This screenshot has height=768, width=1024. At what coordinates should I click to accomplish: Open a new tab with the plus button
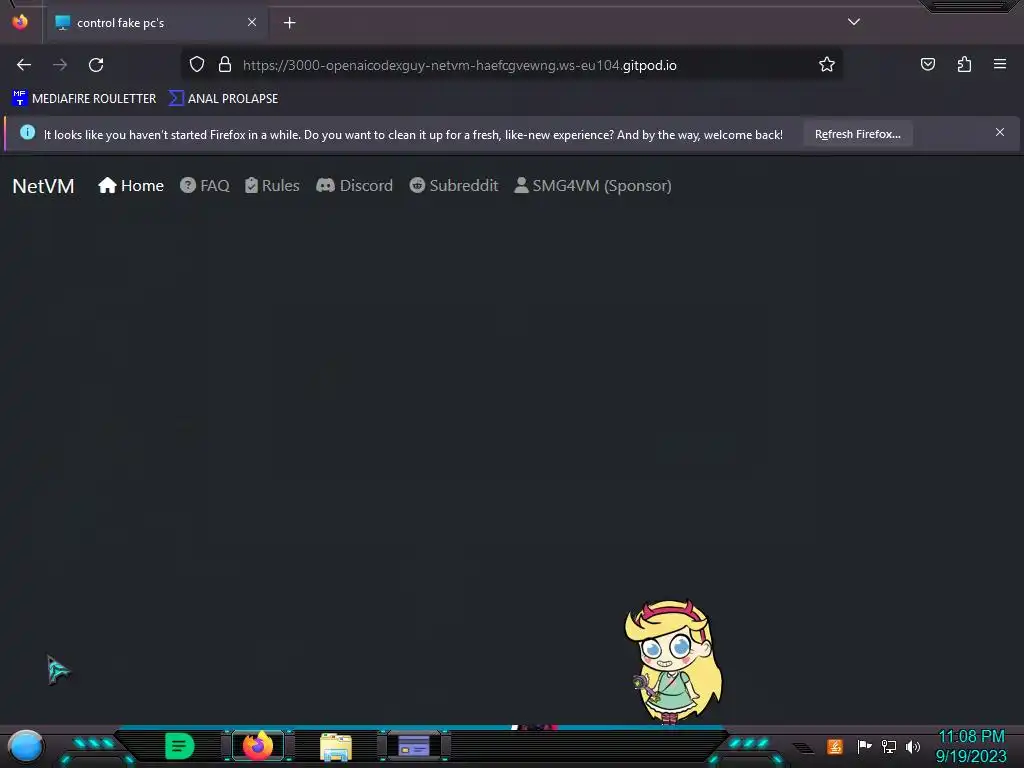point(289,23)
